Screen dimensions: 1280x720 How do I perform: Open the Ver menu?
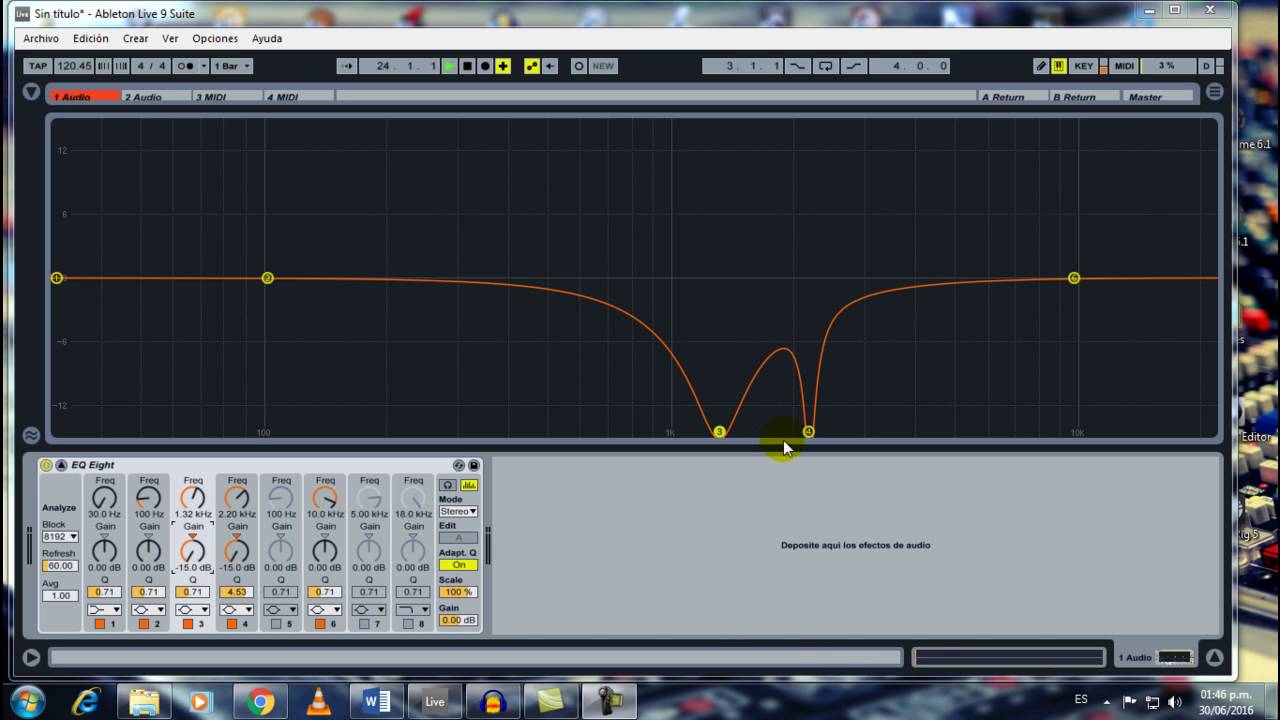coord(170,38)
